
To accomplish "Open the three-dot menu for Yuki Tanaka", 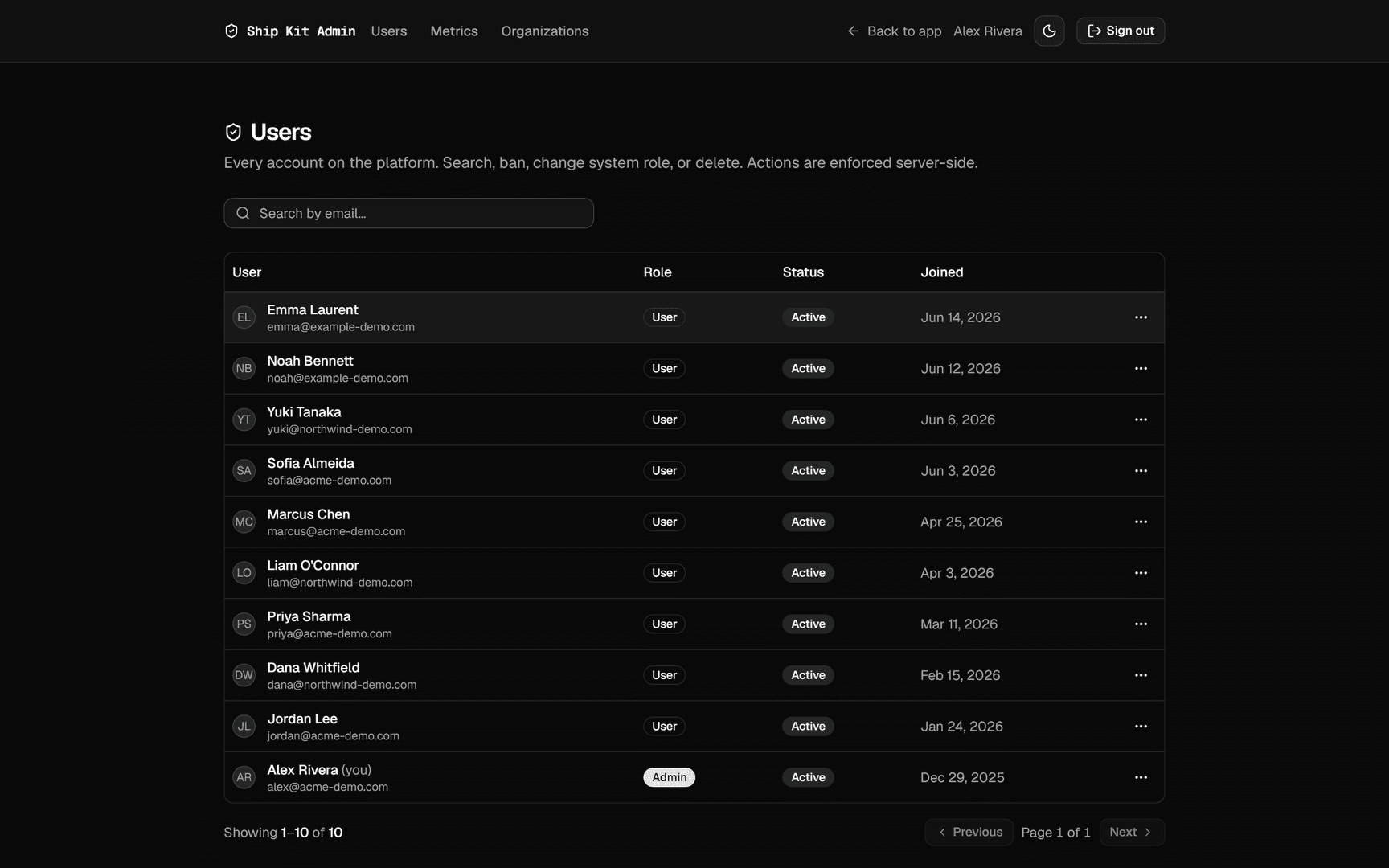I will coord(1141,420).
